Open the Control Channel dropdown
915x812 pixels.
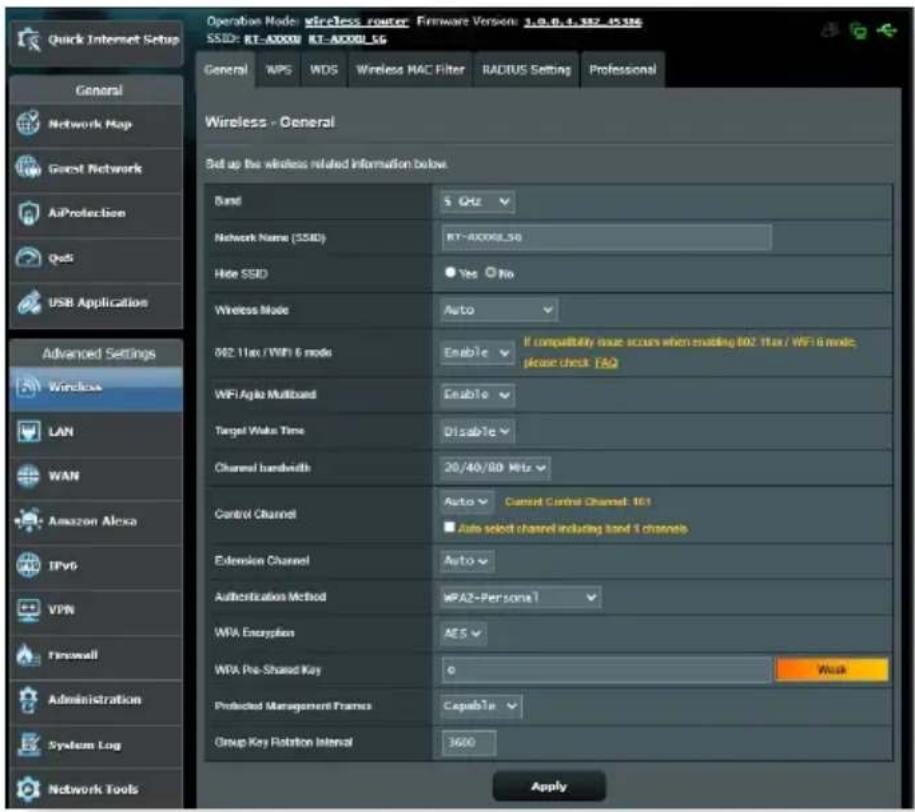(466, 501)
